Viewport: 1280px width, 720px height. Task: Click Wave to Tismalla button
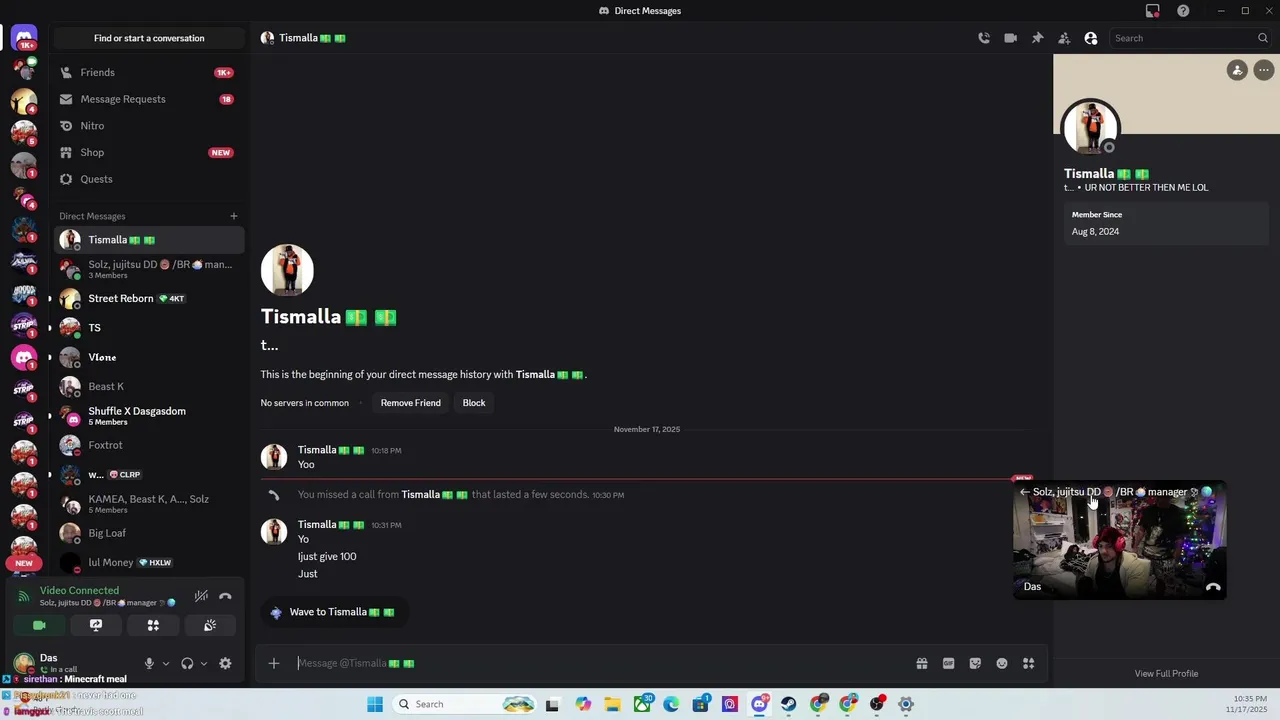(x=334, y=612)
